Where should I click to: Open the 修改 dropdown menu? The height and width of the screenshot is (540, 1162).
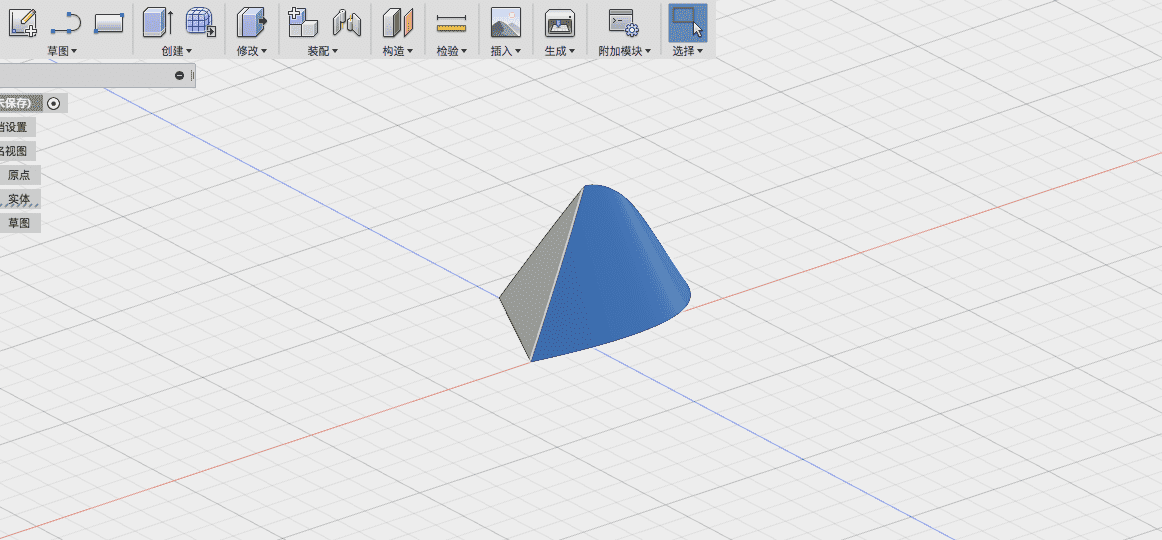(251, 51)
